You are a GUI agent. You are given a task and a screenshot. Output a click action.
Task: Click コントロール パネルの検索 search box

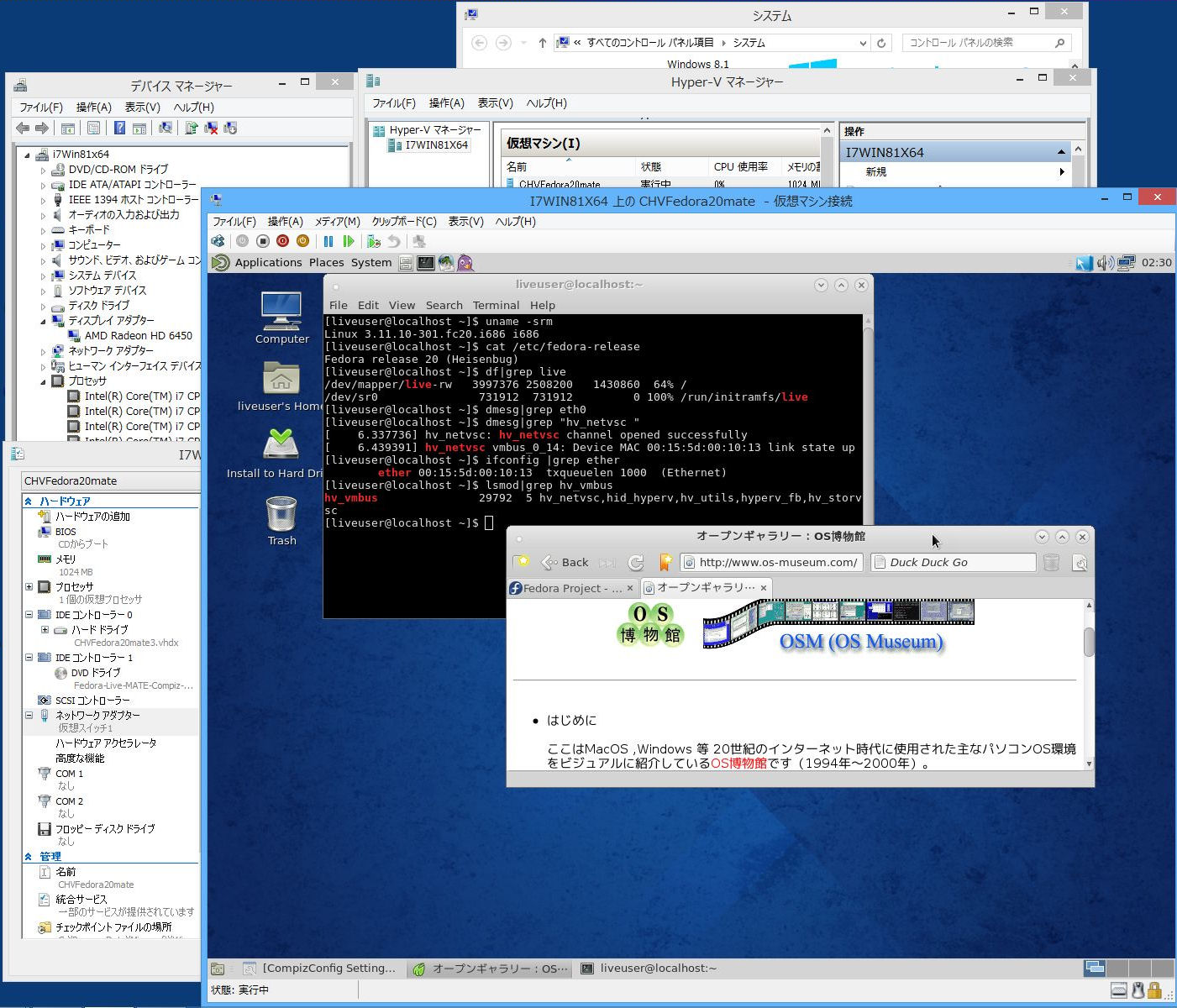click(x=986, y=43)
